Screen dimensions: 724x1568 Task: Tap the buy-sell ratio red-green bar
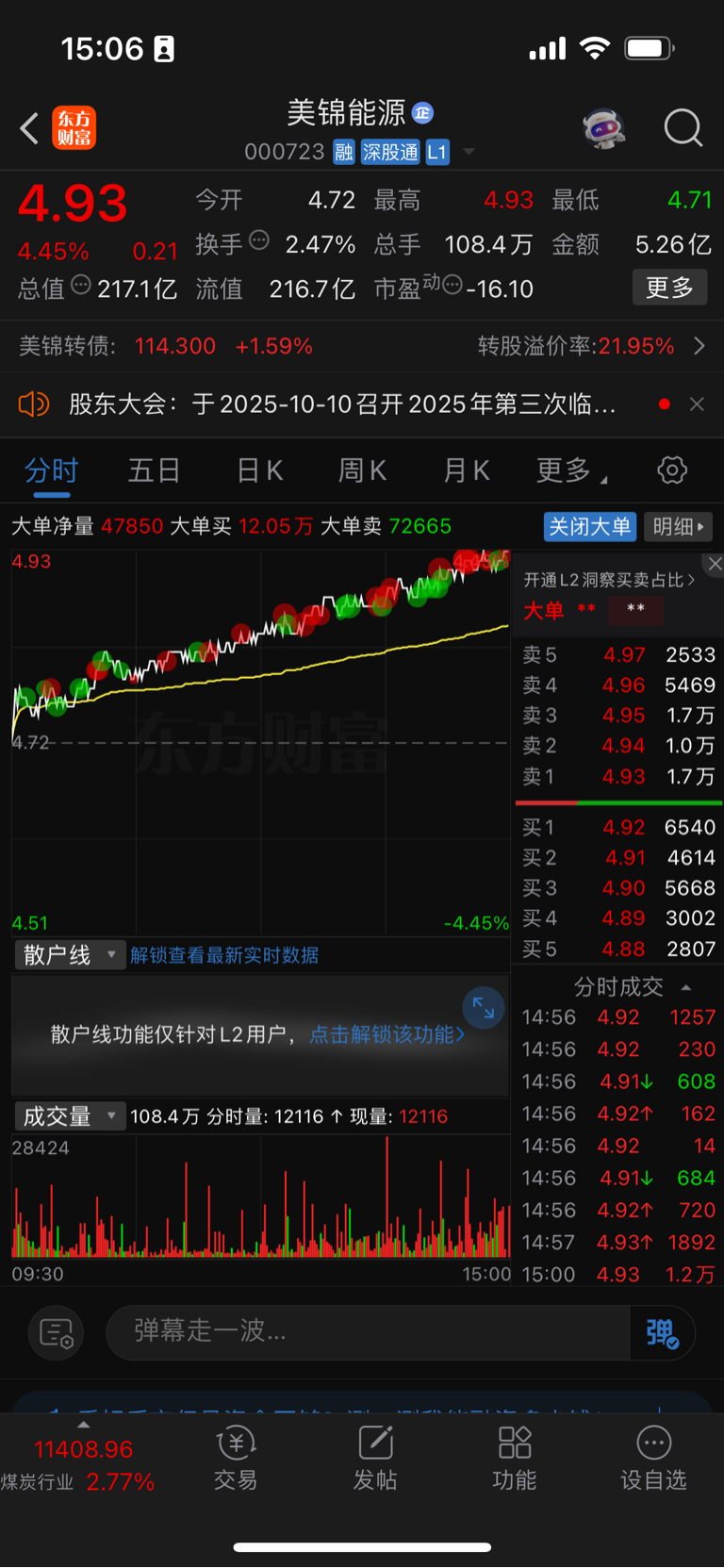tap(618, 802)
